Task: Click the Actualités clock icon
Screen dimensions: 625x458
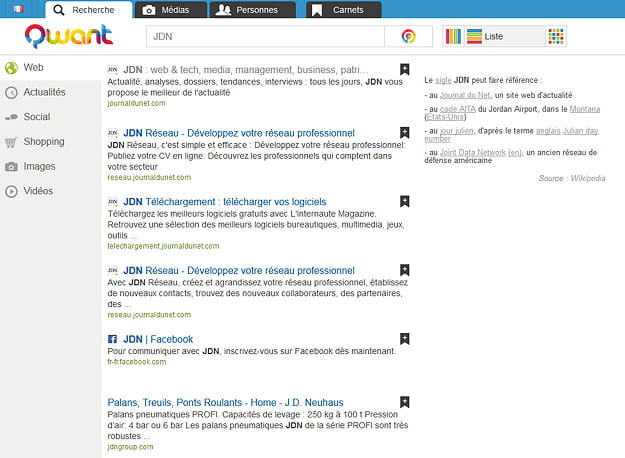Action: [x=11, y=93]
